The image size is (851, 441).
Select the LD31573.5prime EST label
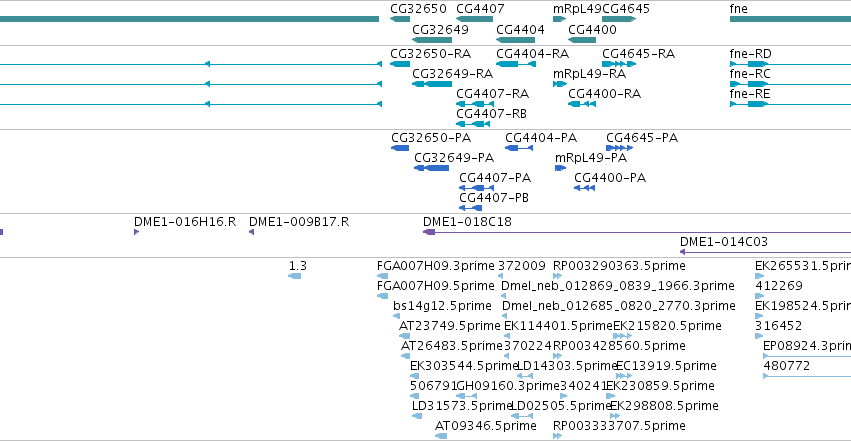coord(462,407)
